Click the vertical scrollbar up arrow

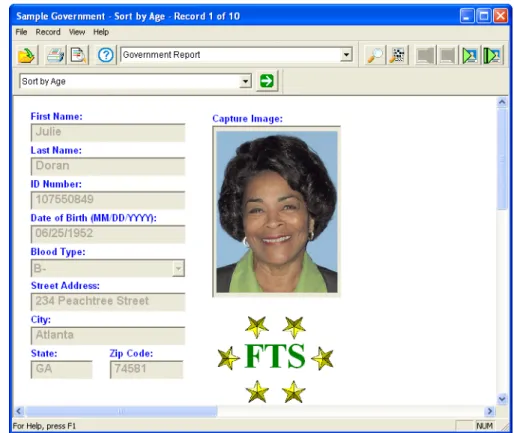[x=502, y=102]
